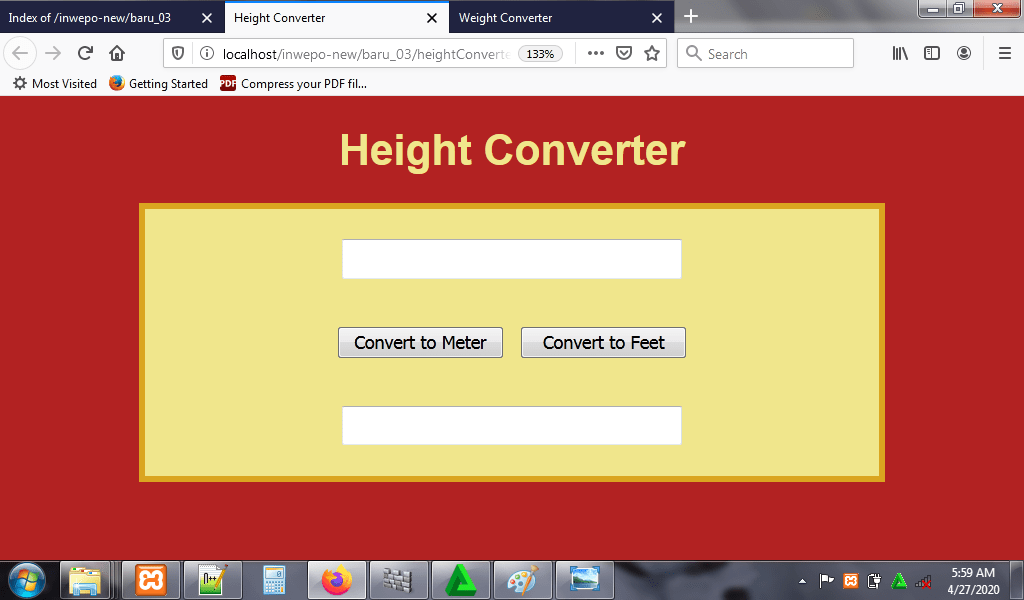Go to the Firefox home page
The image size is (1024, 600).
tap(117, 54)
